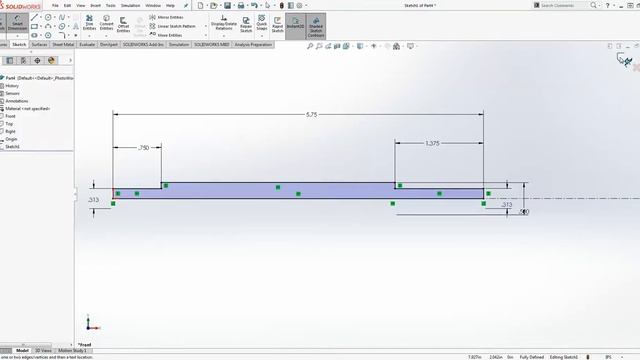Click Linear Sketch Pattern
This screenshot has height=360, width=640.
(x=173, y=26)
